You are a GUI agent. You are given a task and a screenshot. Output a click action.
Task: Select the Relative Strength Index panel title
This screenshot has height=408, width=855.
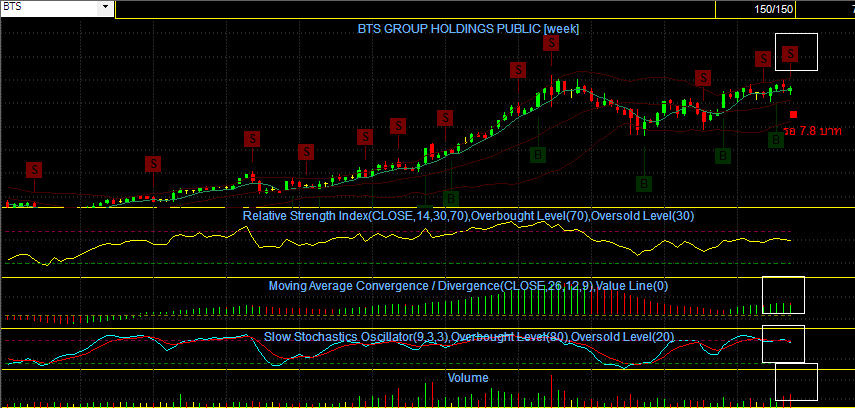tap(468, 216)
